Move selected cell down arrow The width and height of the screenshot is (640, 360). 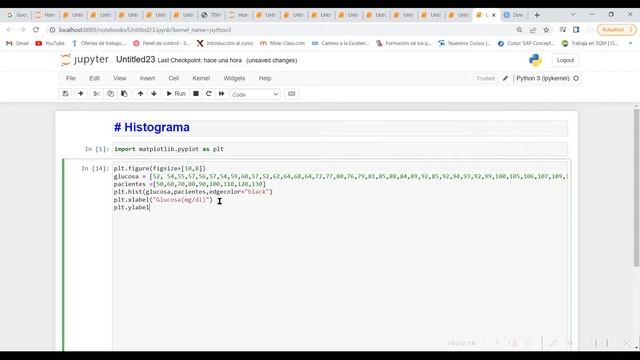pos(154,94)
